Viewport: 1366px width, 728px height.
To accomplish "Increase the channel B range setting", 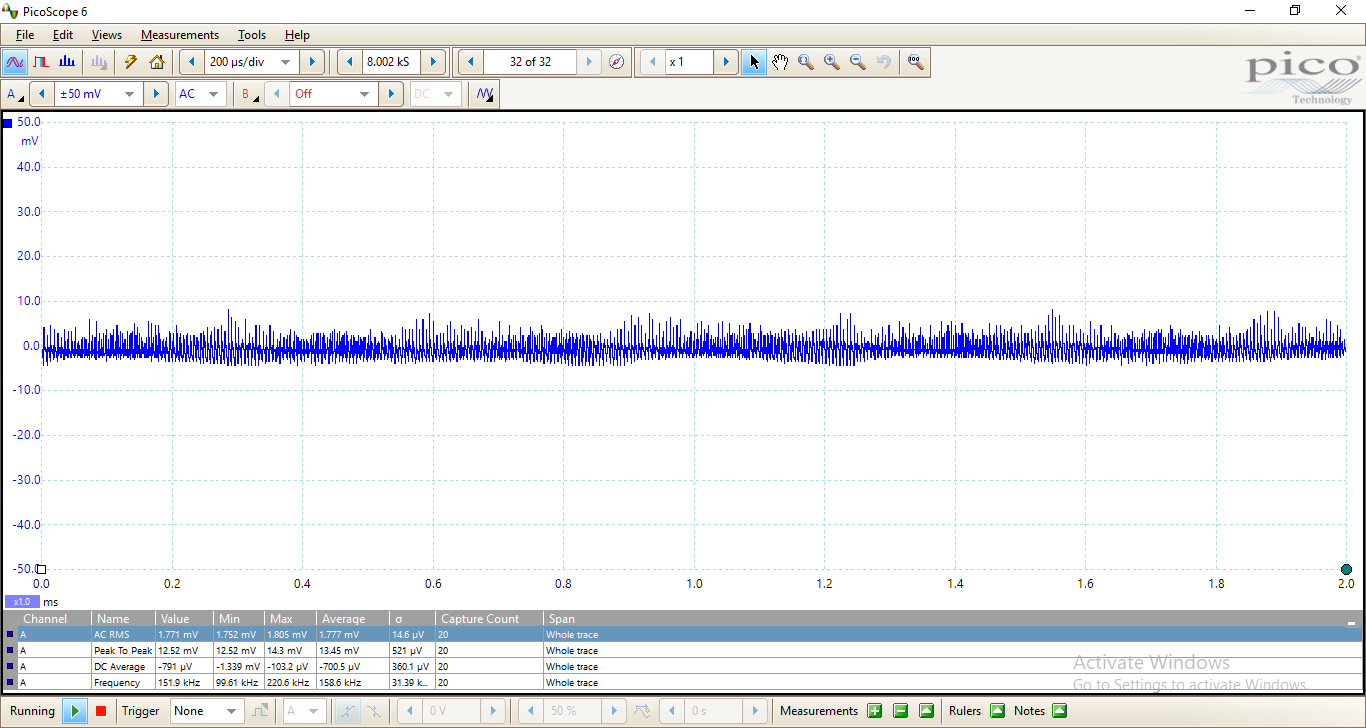I will [391, 94].
